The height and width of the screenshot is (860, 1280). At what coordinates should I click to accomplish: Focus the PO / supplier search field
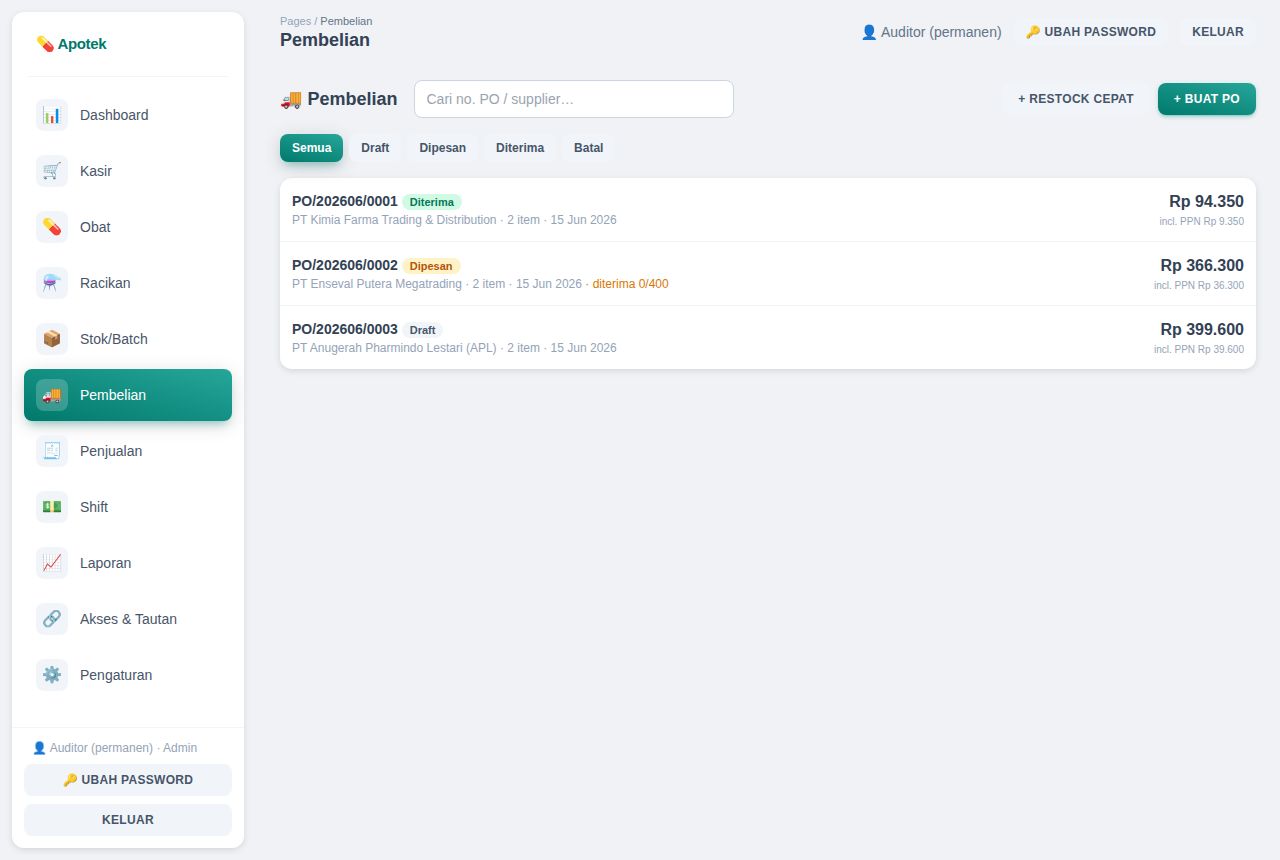tap(574, 99)
